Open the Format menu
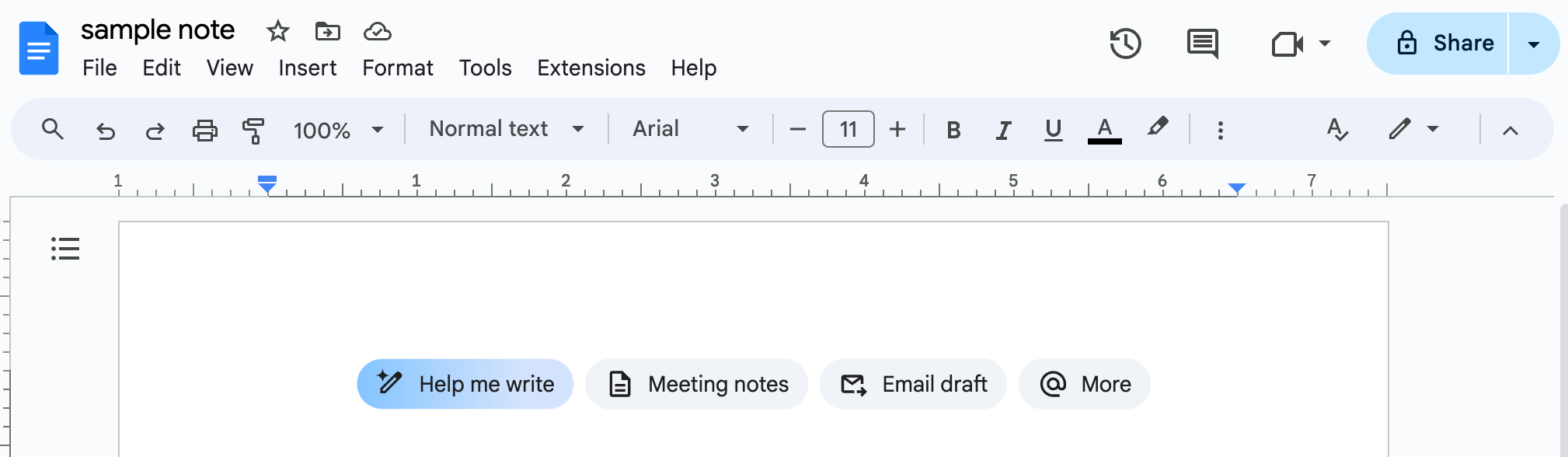The image size is (1568, 457). pyautogui.click(x=397, y=68)
